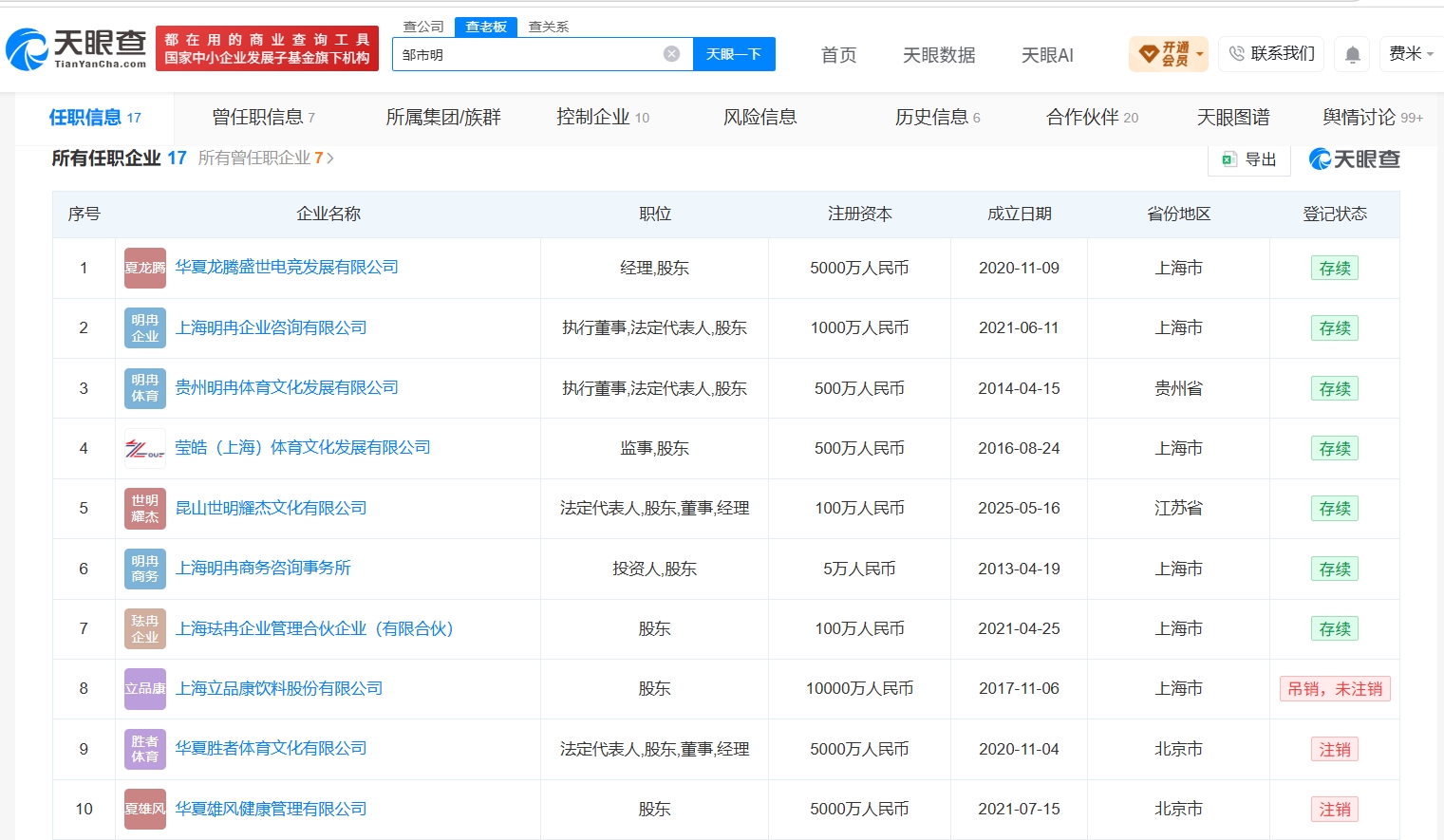Image resolution: width=1444 pixels, height=840 pixels.
Task: Open the 控制企业 tab
Action: pos(603,118)
